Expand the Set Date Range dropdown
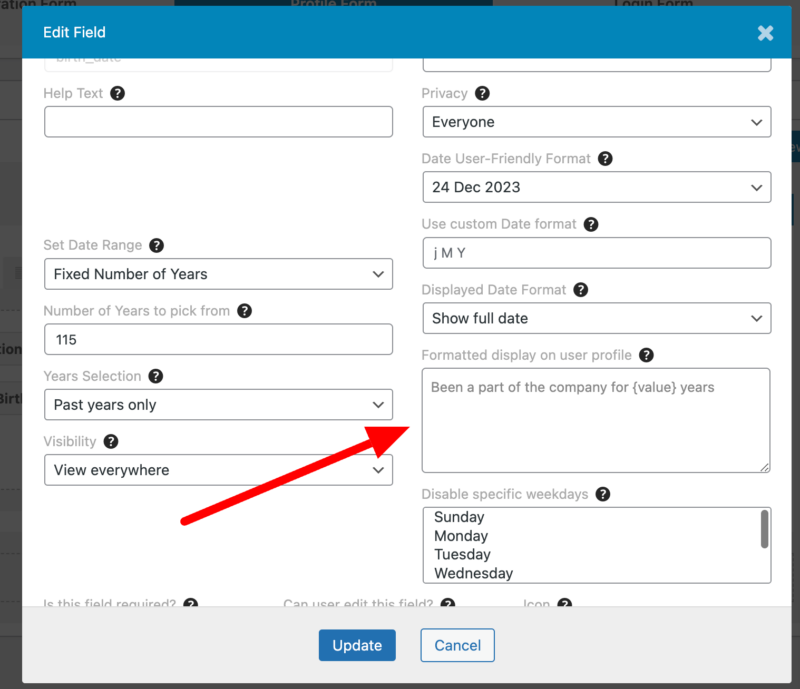This screenshot has height=689, width=800. [x=218, y=274]
